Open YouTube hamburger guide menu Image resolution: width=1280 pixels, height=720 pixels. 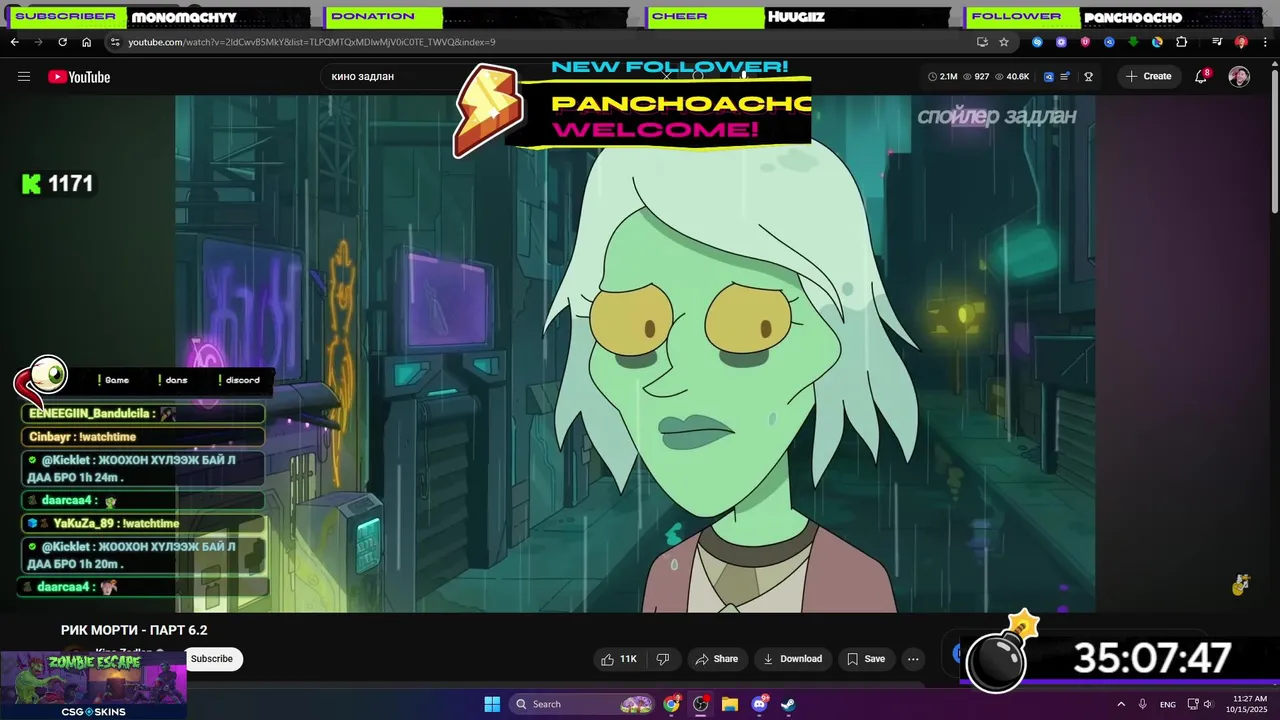click(x=24, y=76)
